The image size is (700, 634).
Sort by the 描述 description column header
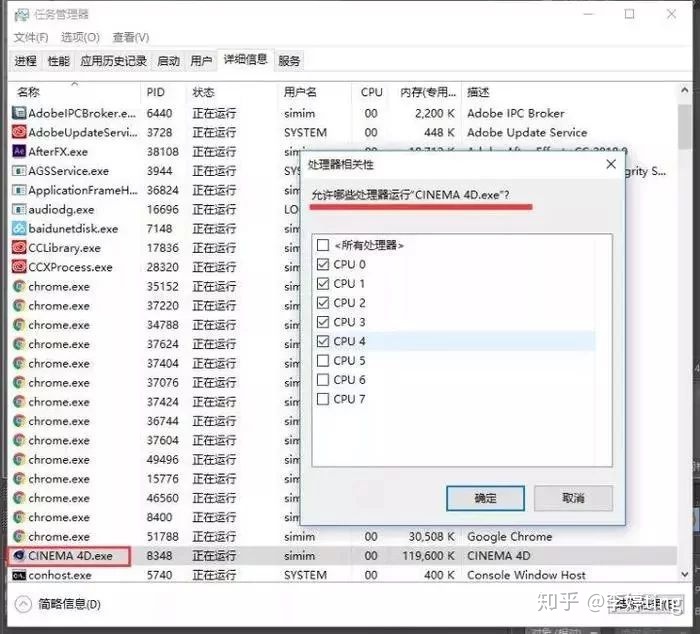(570, 92)
